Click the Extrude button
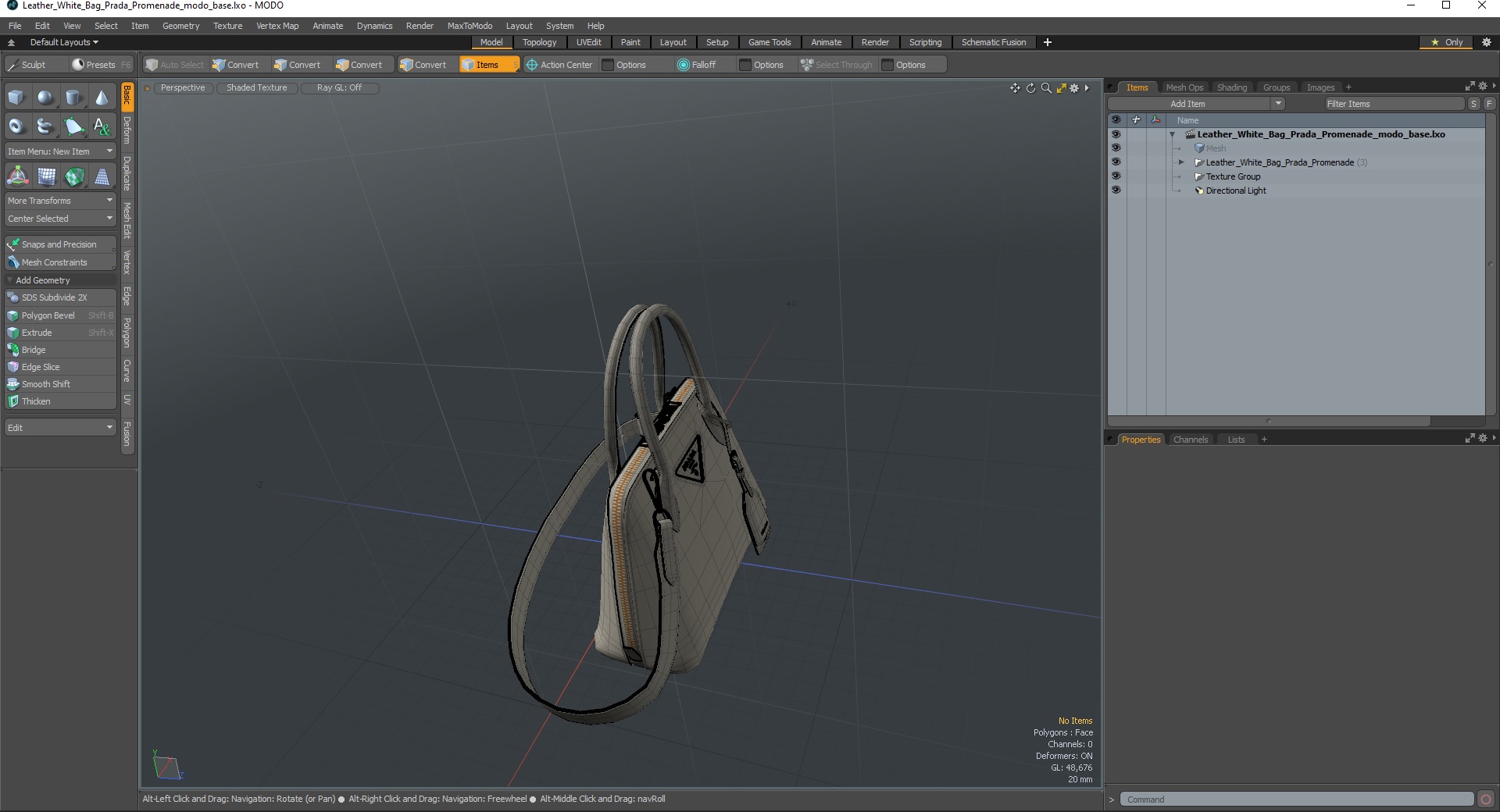1500x812 pixels. 60,333
